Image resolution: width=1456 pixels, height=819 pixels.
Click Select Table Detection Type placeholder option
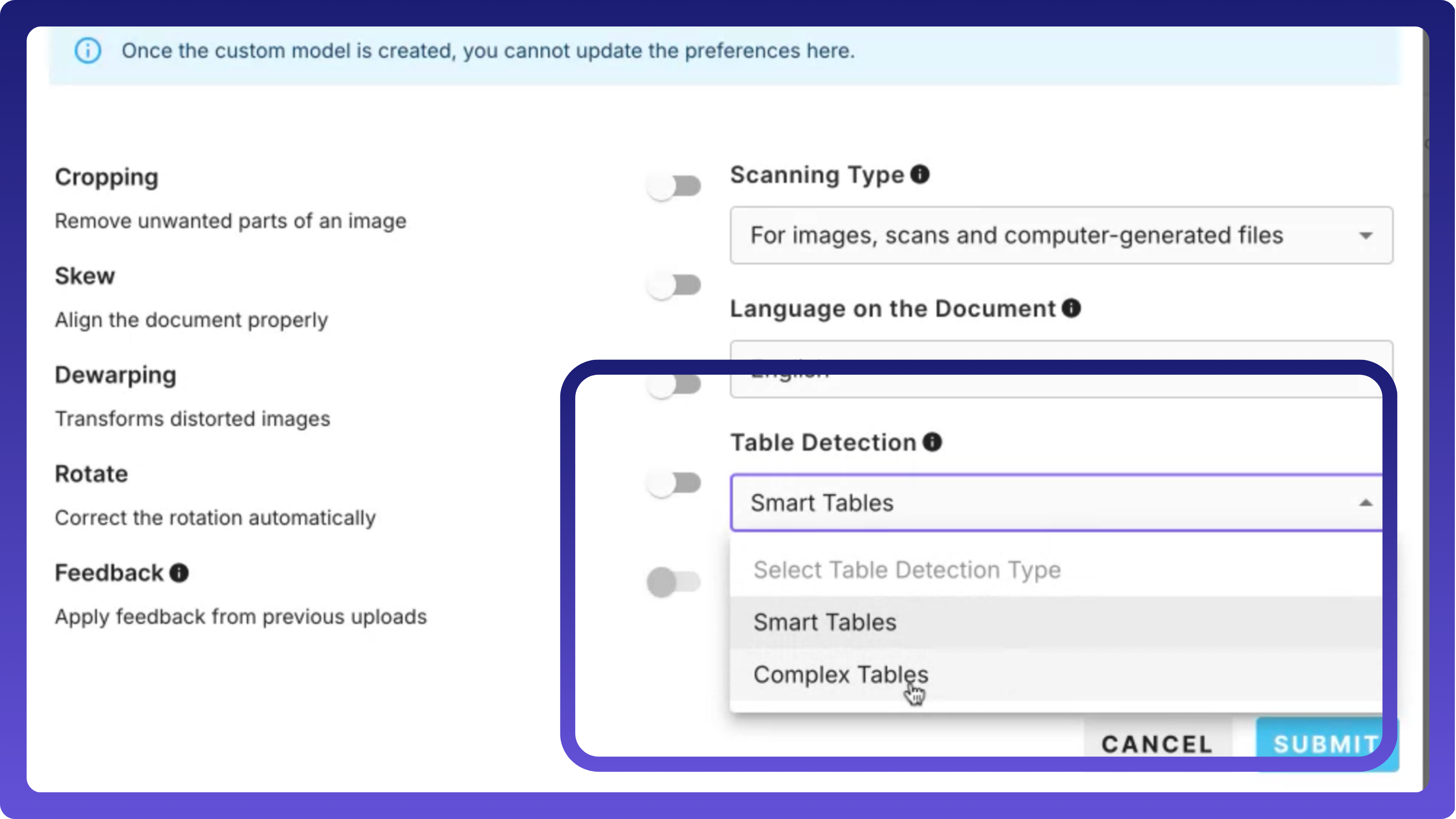coord(907,570)
